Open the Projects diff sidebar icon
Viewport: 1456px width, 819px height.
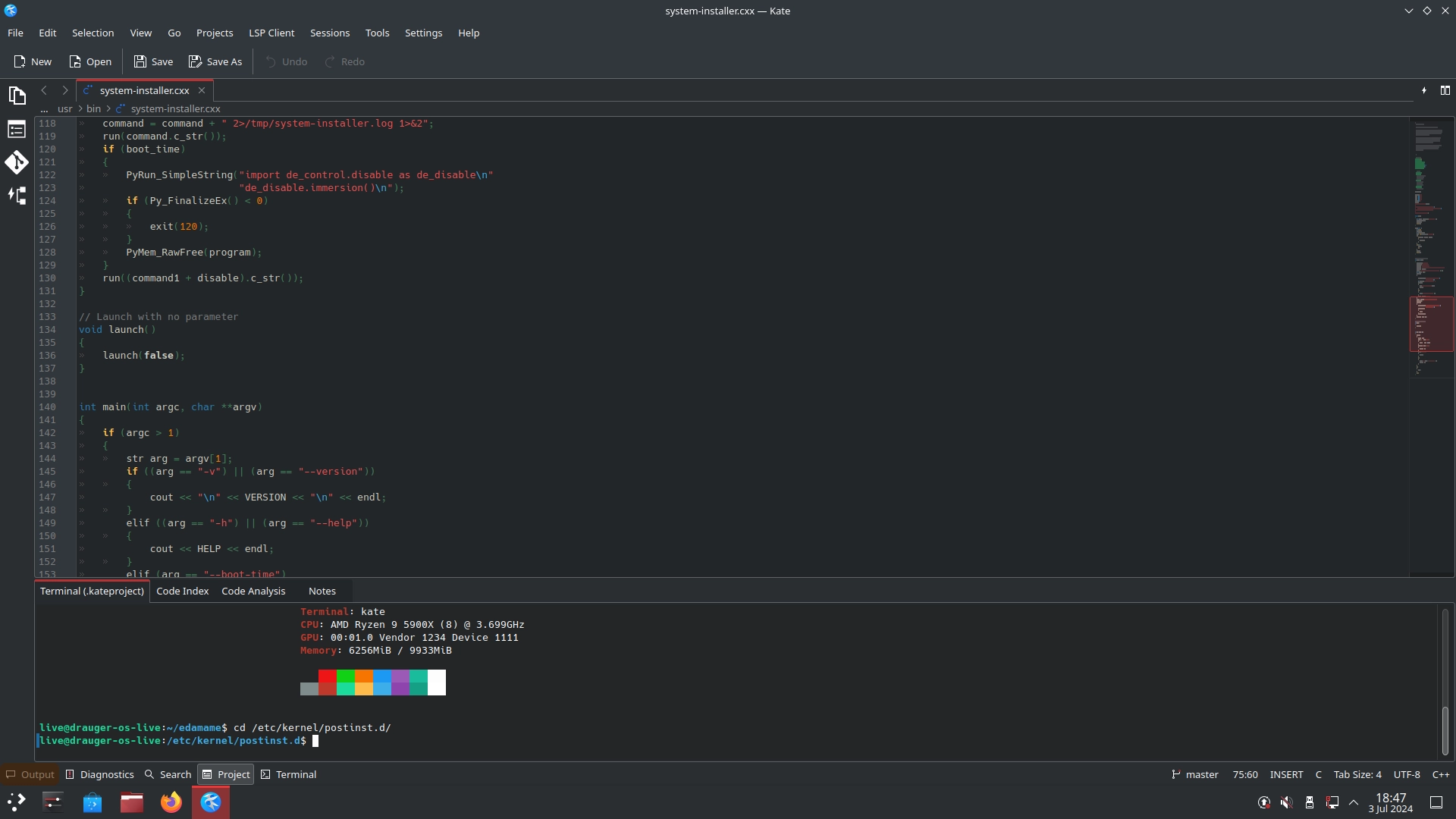pos(17,196)
